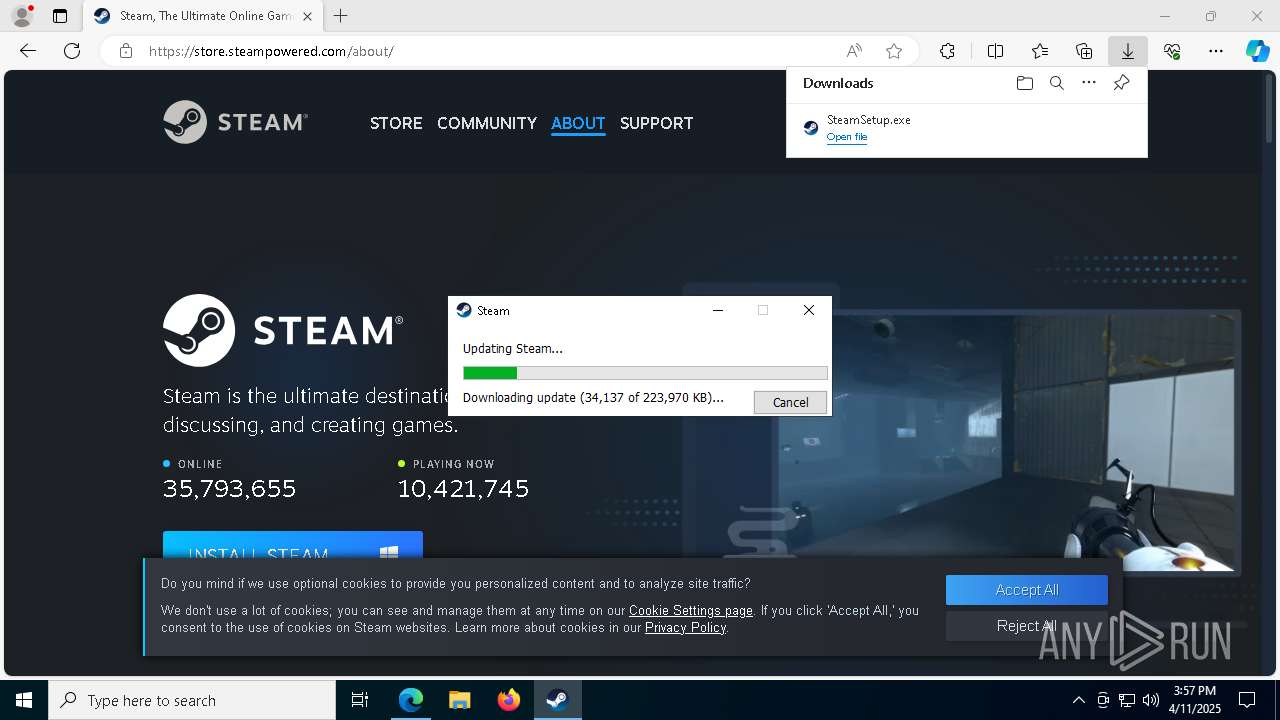1280x720 pixels.
Task: Click the Updating Steam progress bar
Action: click(645, 373)
